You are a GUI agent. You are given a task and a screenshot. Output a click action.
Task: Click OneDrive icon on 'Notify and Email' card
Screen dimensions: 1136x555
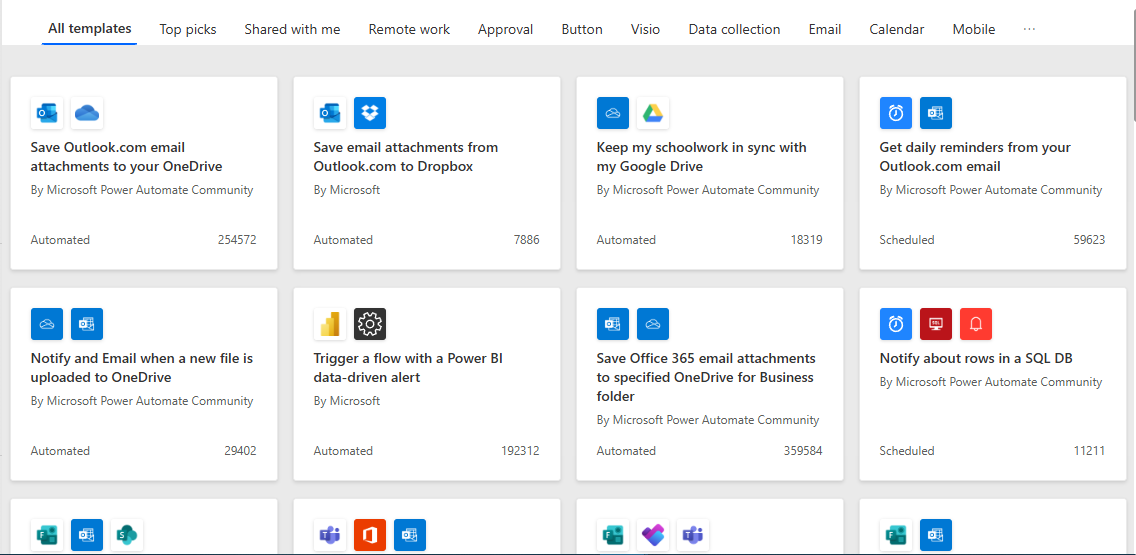[x=47, y=324]
